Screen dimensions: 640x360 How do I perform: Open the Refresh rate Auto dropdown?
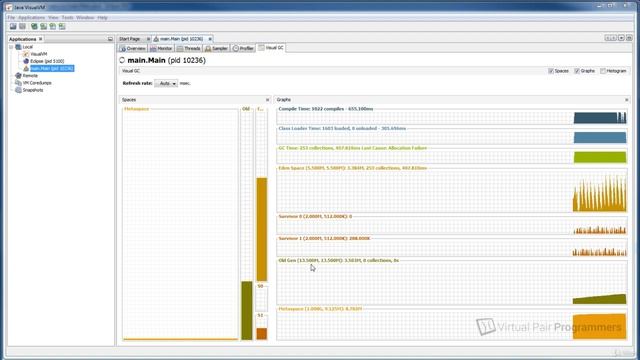pyautogui.click(x=166, y=83)
